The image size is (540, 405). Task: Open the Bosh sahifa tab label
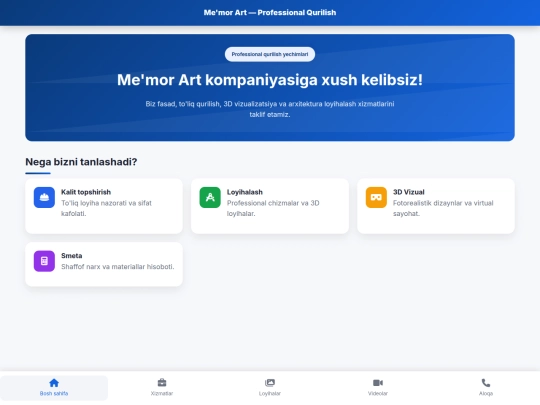coord(54,393)
